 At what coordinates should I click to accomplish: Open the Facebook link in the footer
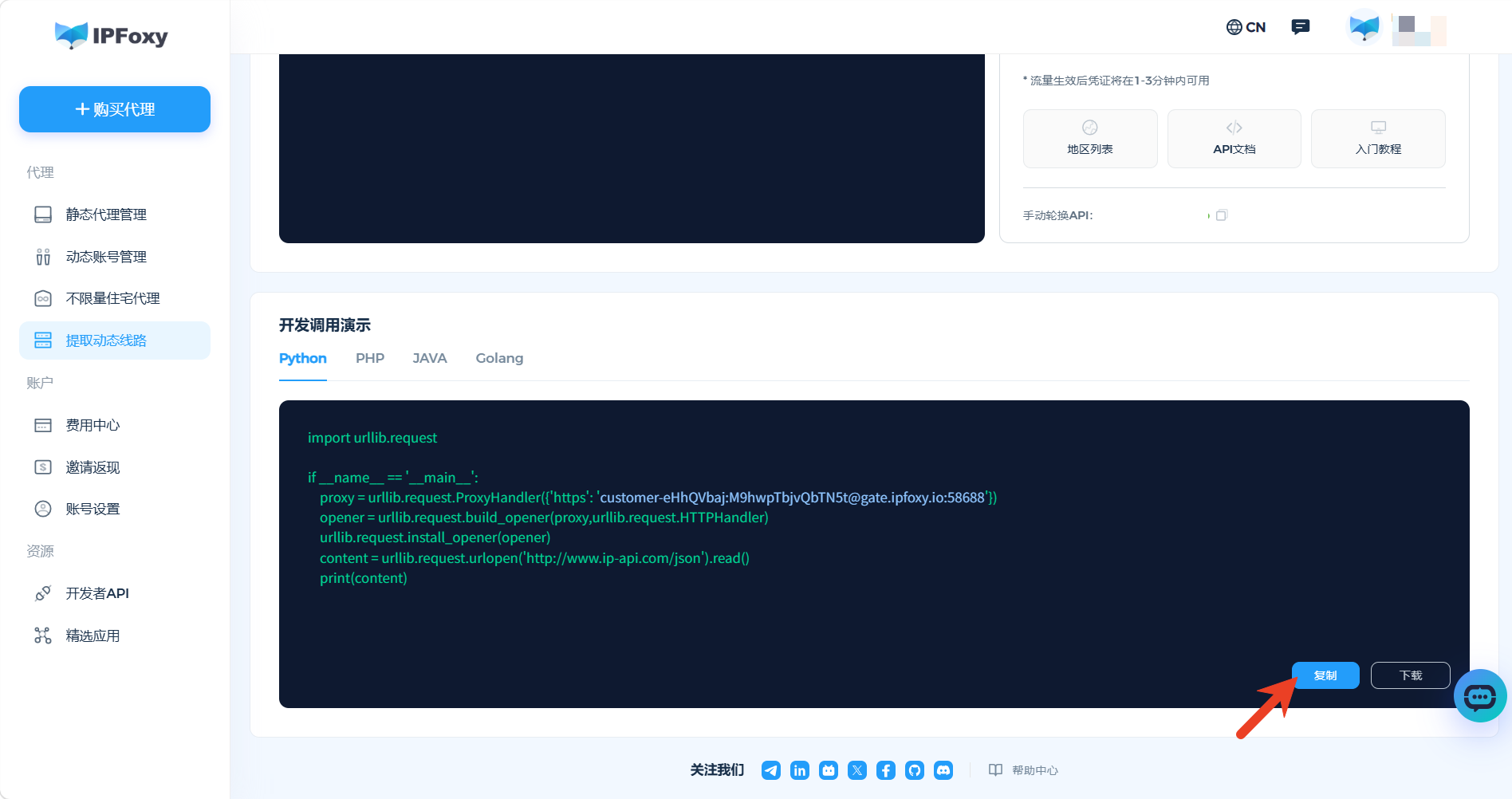[886, 770]
